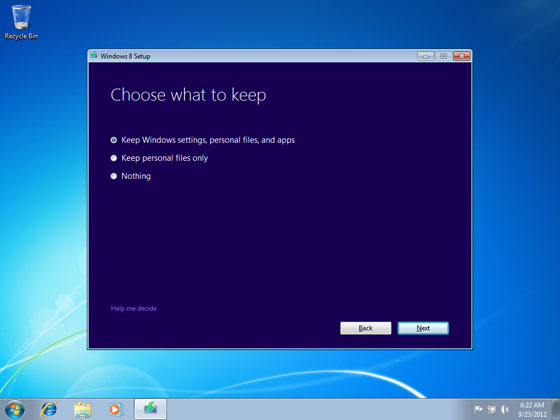
Task: Click the Back button
Action: (x=365, y=328)
